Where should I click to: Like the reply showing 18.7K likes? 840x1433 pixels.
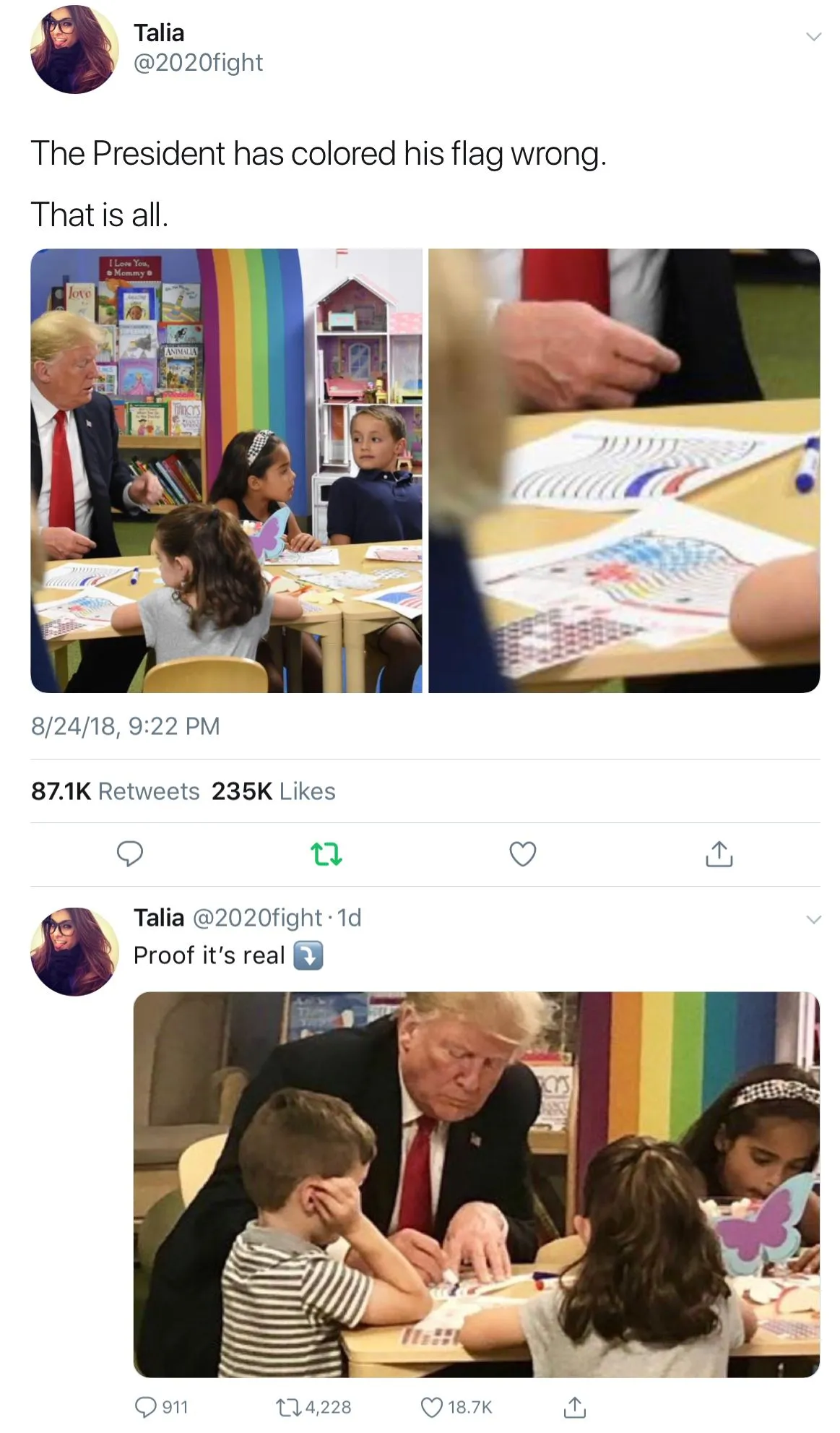pyautogui.click(x=456, y=1406)
